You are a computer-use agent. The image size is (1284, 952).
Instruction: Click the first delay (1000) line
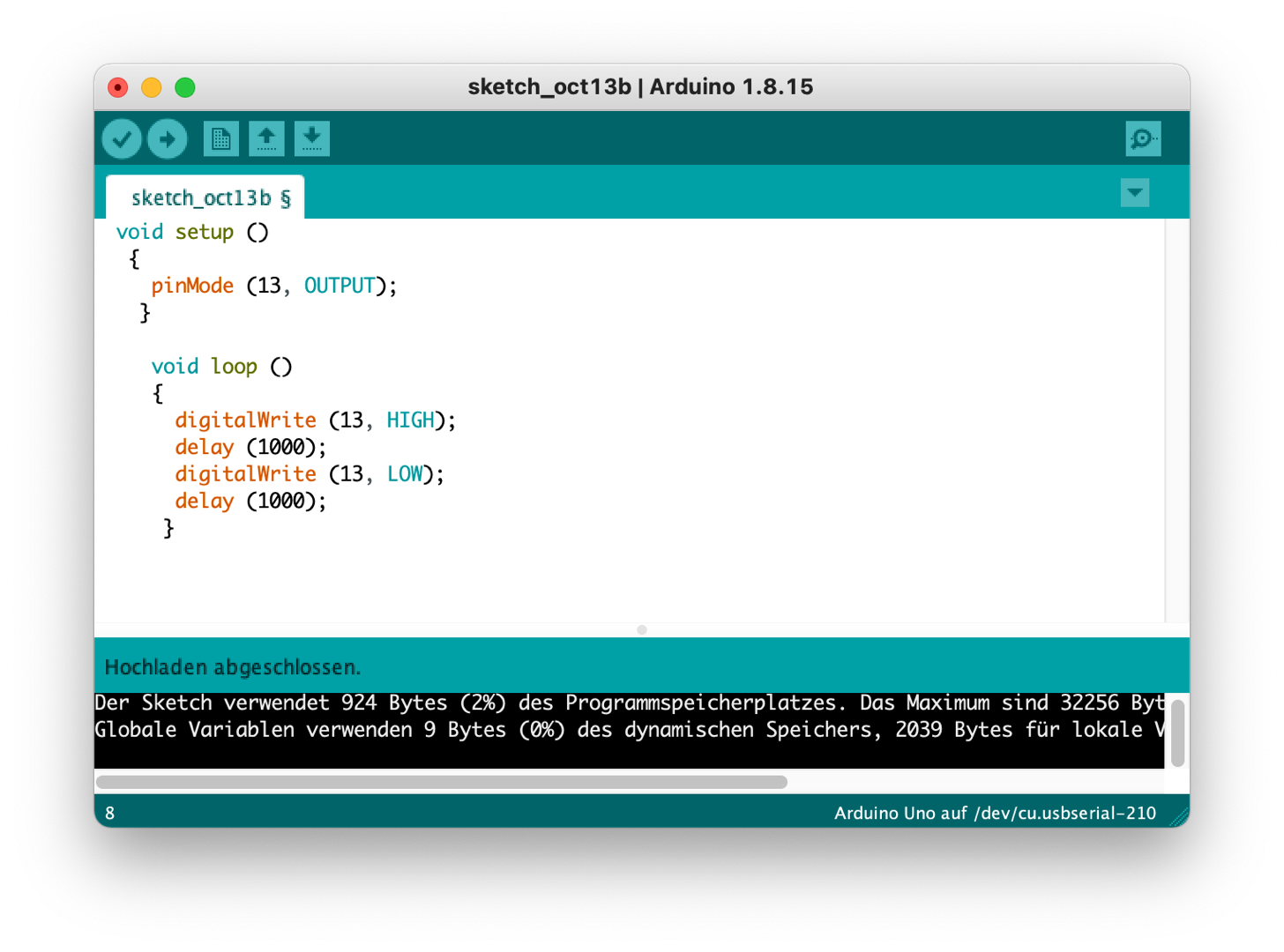[250, 448]
